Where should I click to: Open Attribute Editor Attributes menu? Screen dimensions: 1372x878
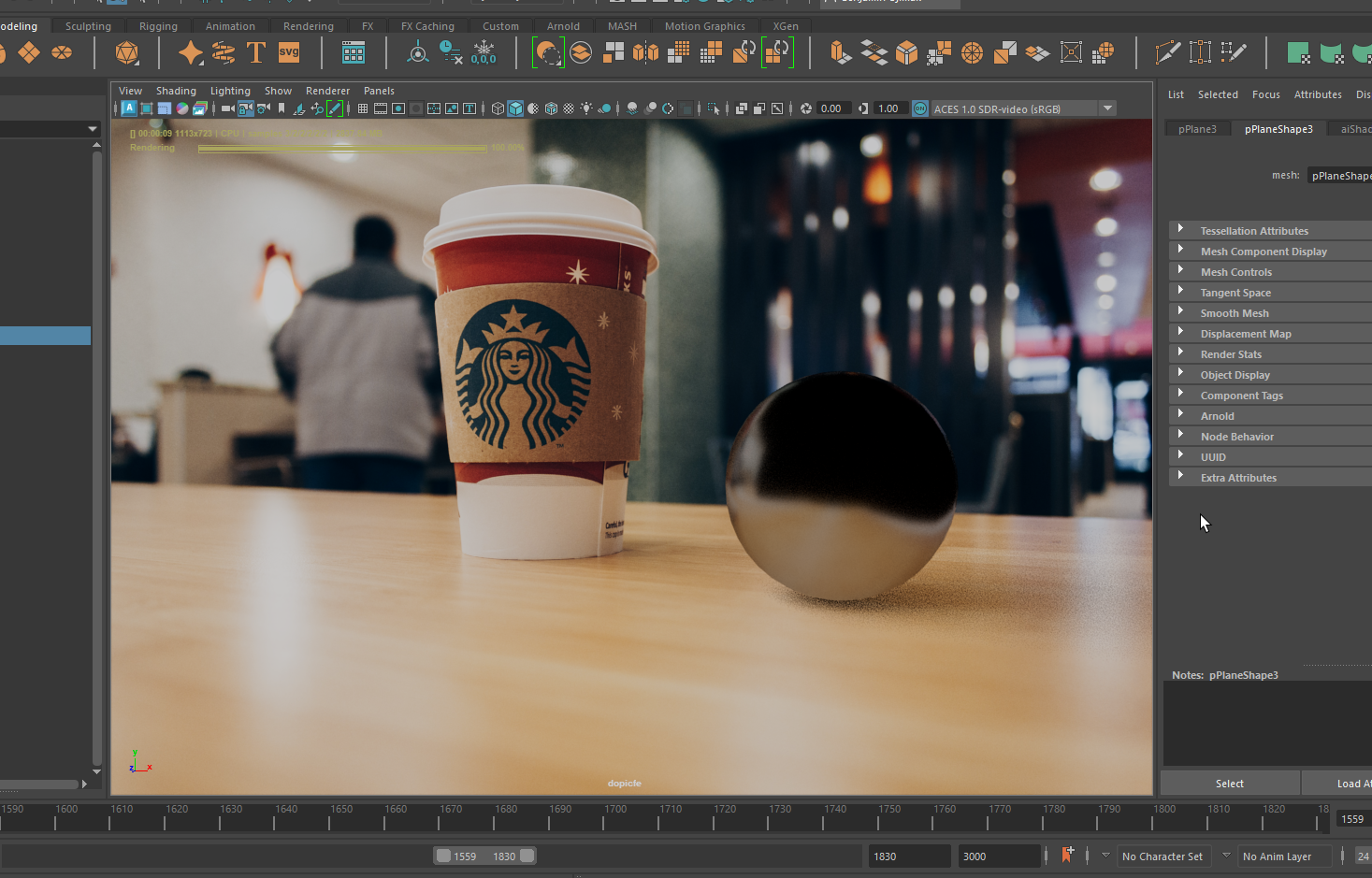(1318, 94)
